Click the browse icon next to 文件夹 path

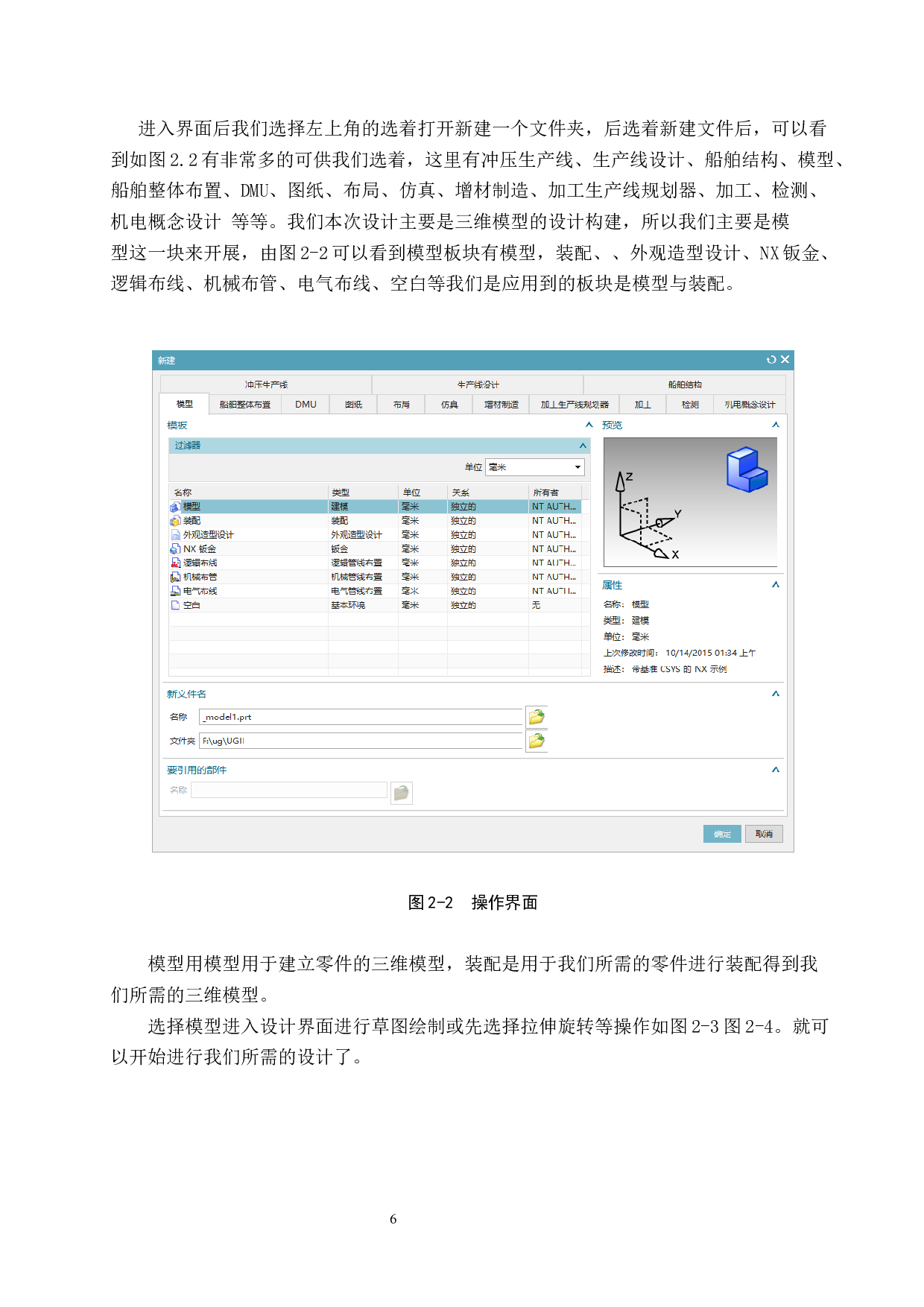click(537, 741)
